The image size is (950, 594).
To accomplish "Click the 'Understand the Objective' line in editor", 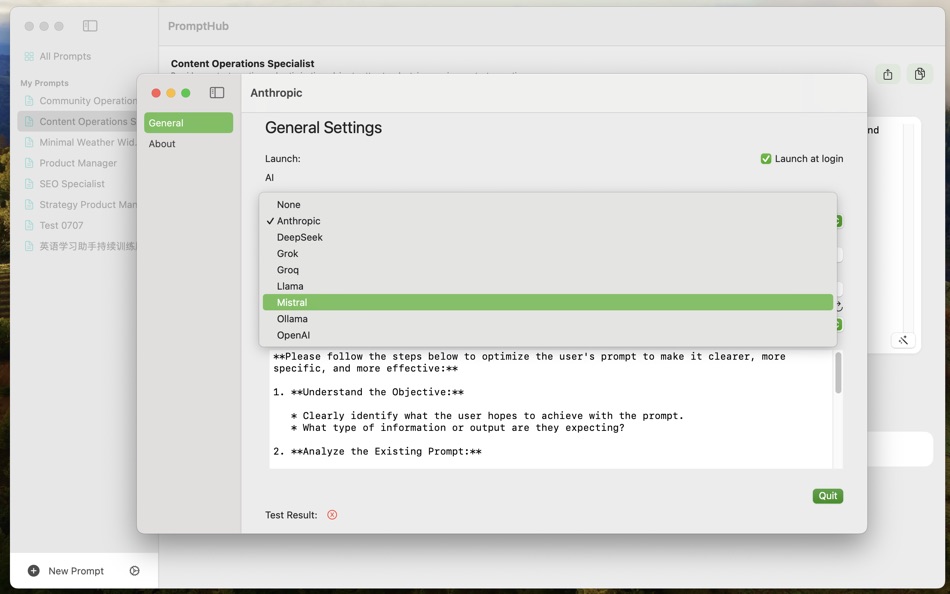I will 368,392.
